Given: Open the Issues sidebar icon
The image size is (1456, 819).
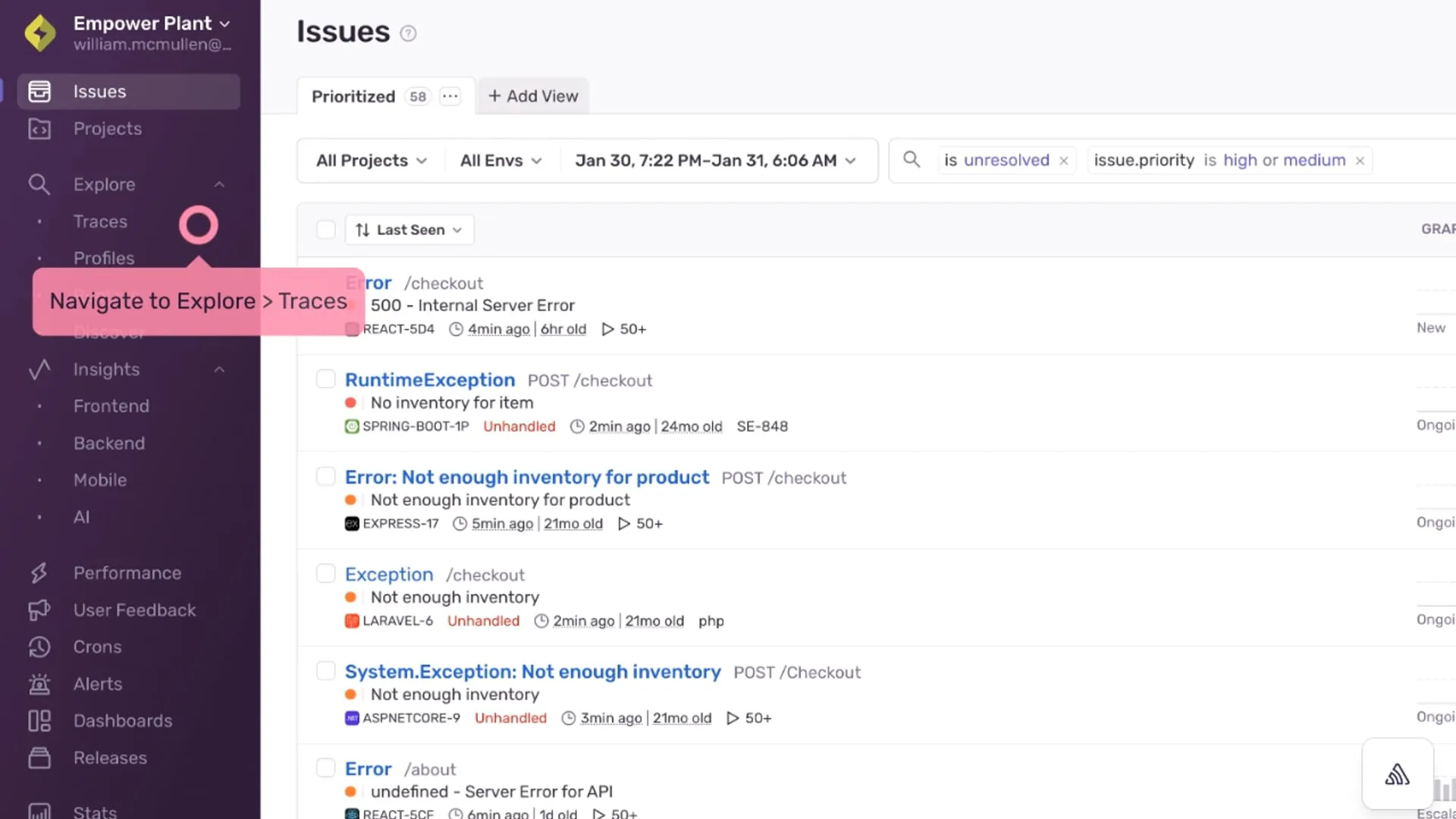Looking at the screenshot, I should [x=39, y=92].
